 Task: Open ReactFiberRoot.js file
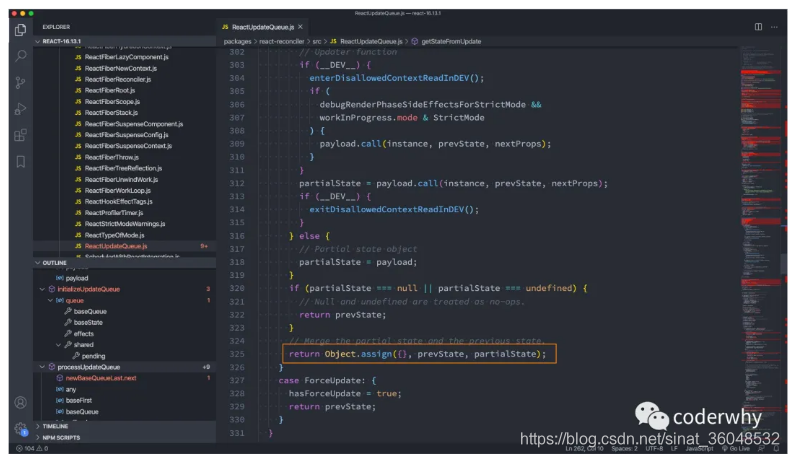[x=110, y=90]
